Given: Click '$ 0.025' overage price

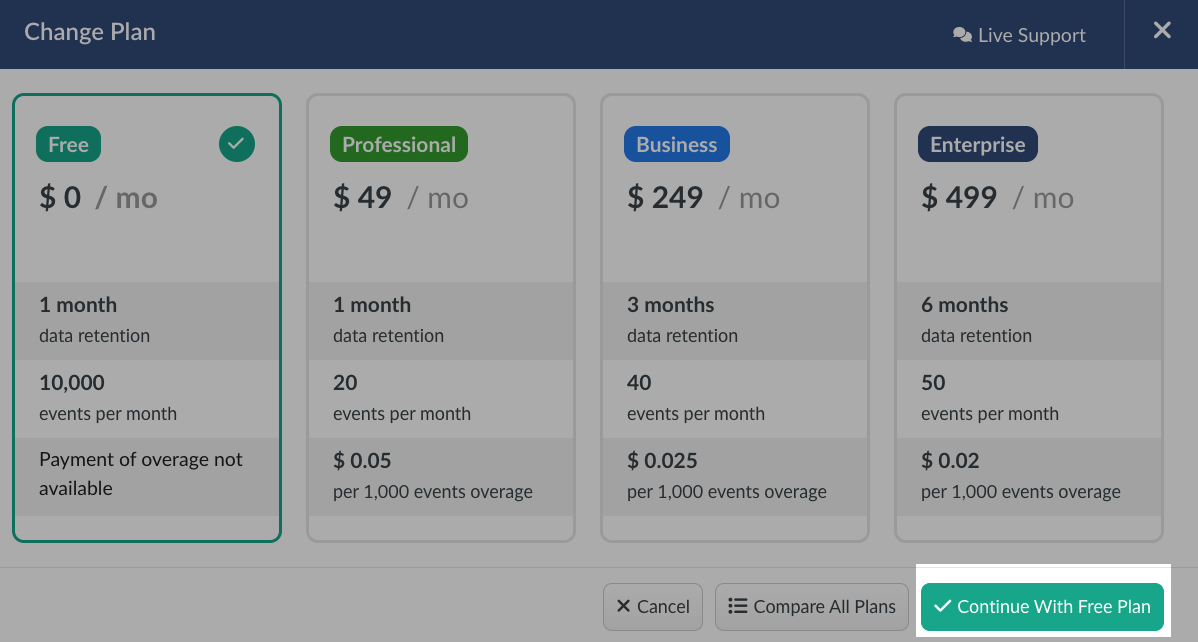Looking at the screenshot, I should 662,461.
